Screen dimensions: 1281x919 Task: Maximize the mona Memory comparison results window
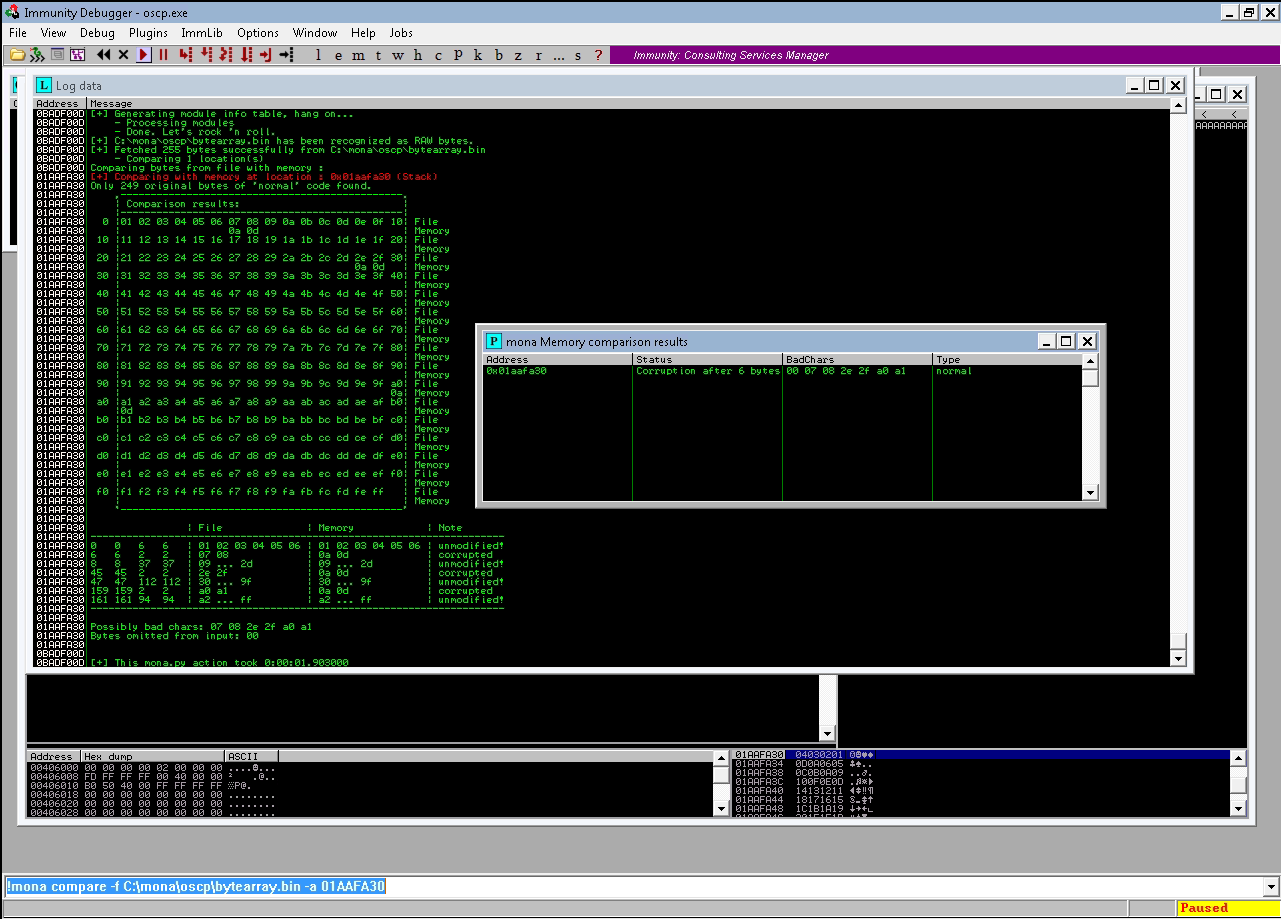(x=1067, y=341)
